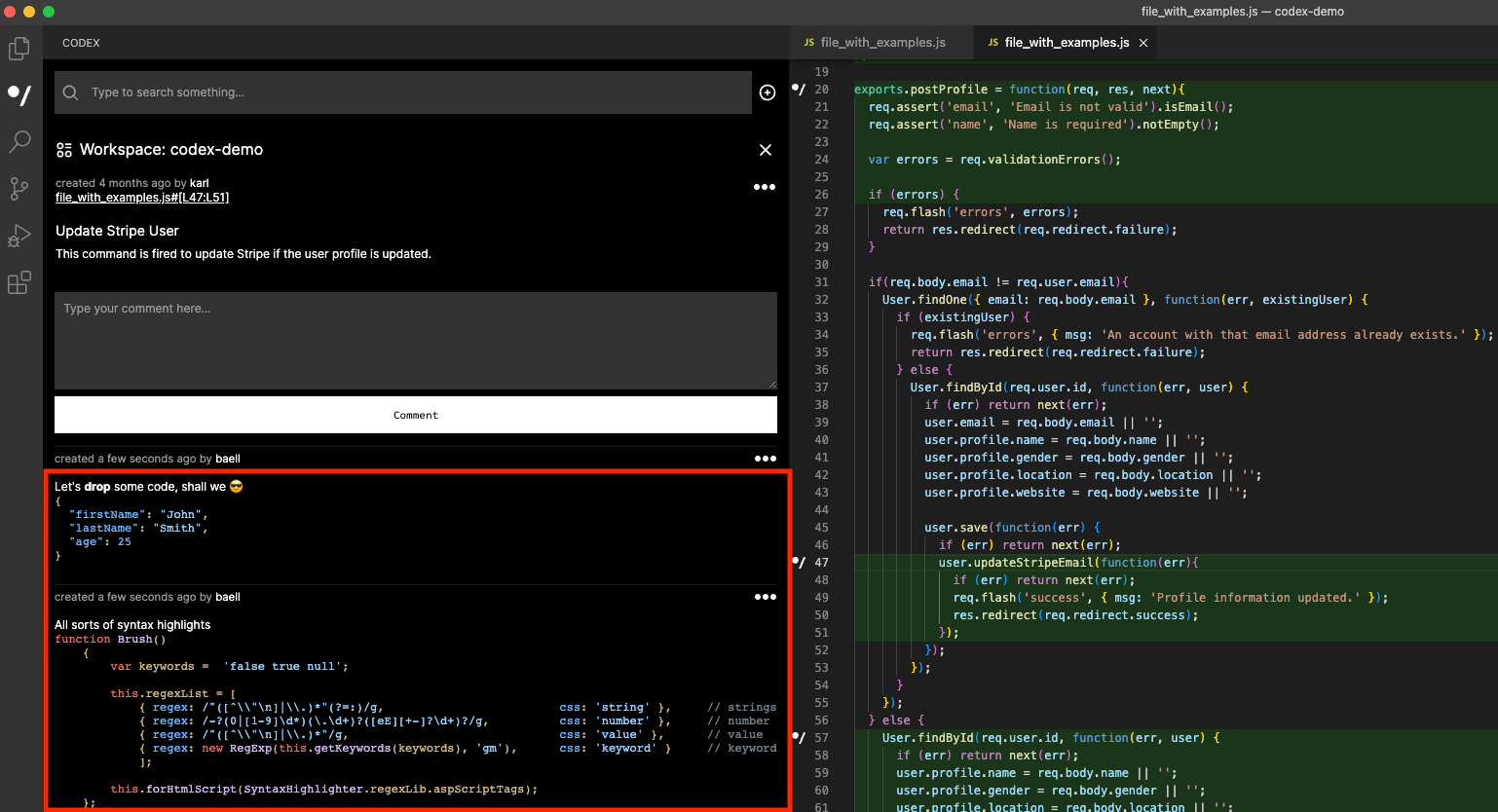
Task: Close the Workspace: codex-demo panel
Action: click(766, 150)
